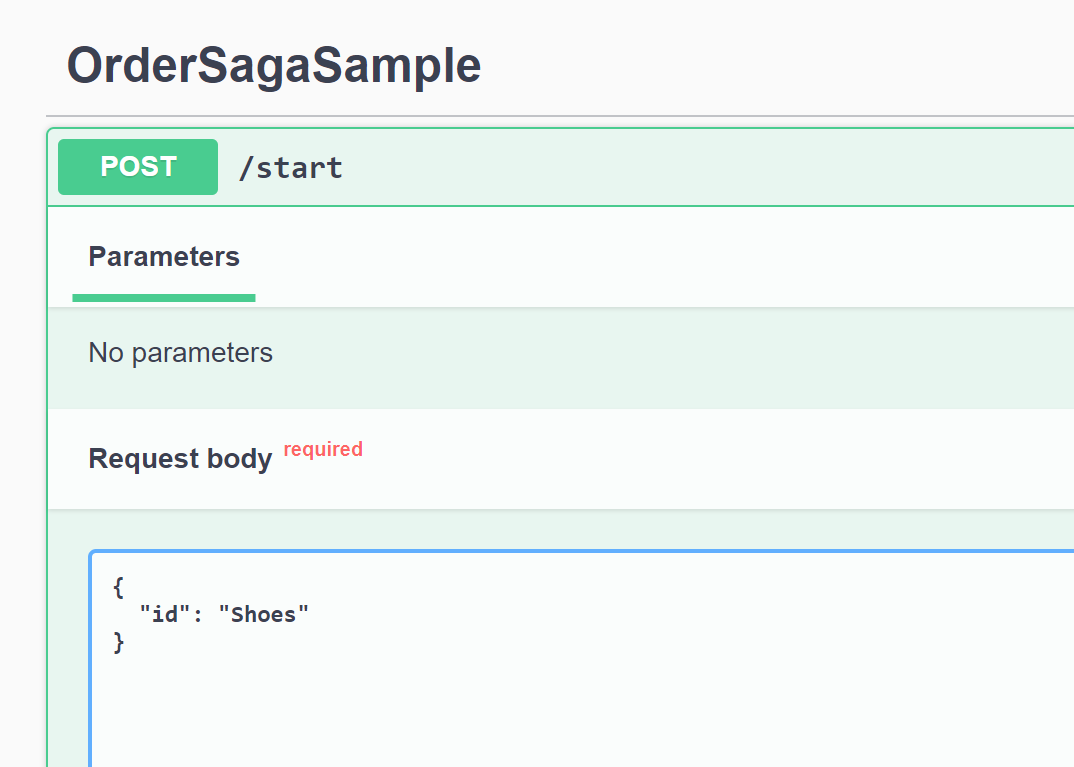Click the green POST method badge
The width and height of the screenshot is (1074, 767).
point(138,167)
